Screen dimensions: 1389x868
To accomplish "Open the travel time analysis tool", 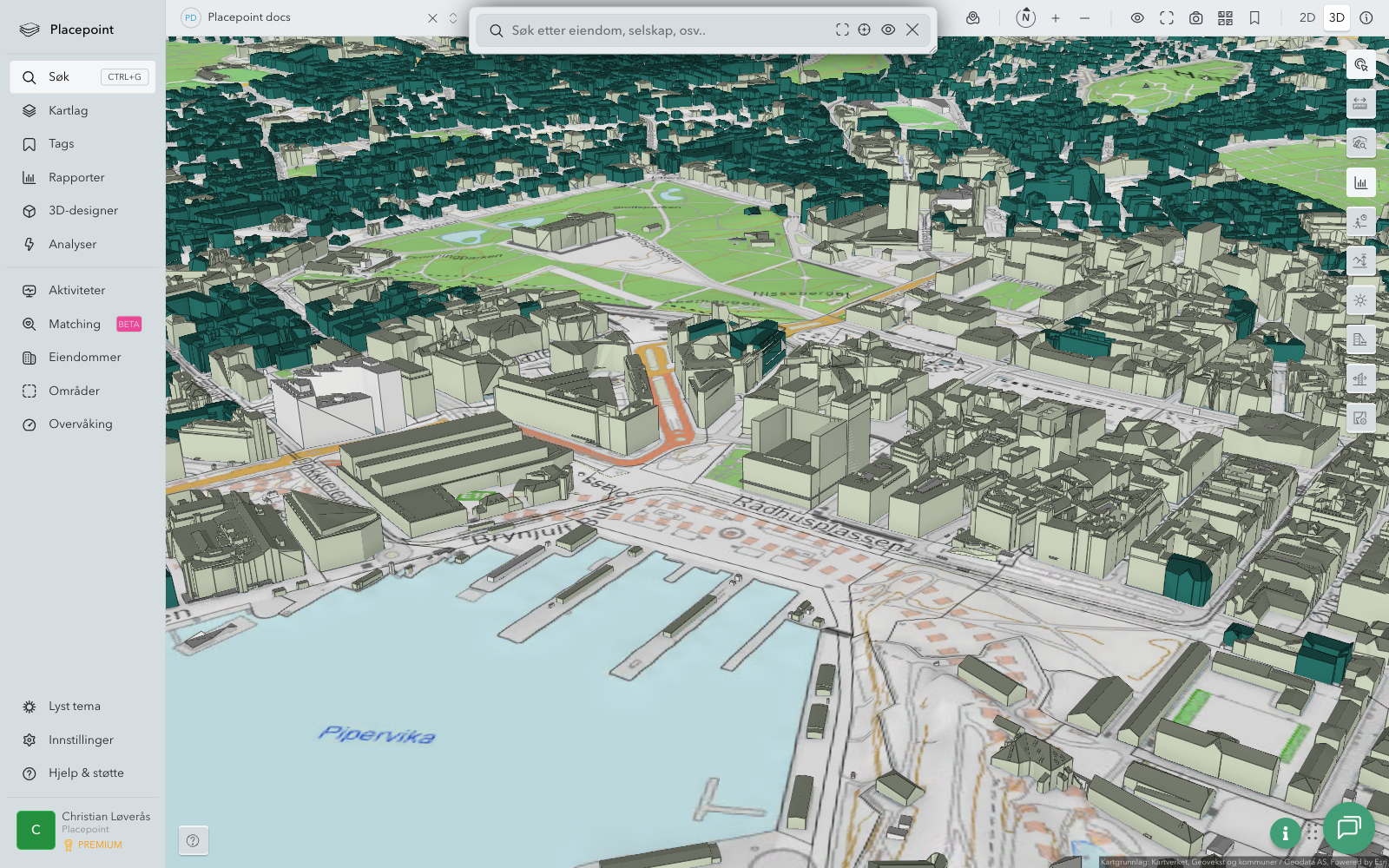I will click(1360, 221).
